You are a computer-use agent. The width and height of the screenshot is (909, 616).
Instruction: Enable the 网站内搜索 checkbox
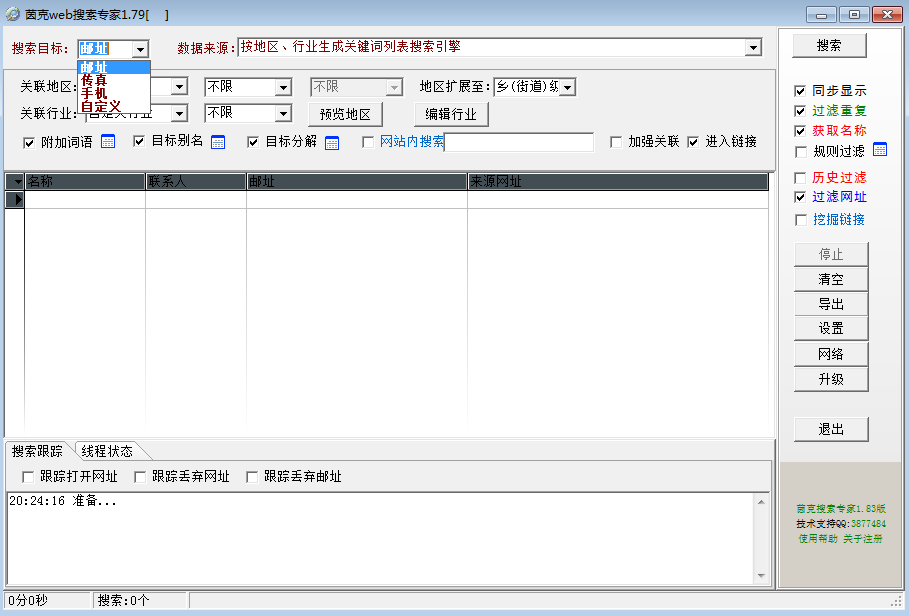[368, 142]
